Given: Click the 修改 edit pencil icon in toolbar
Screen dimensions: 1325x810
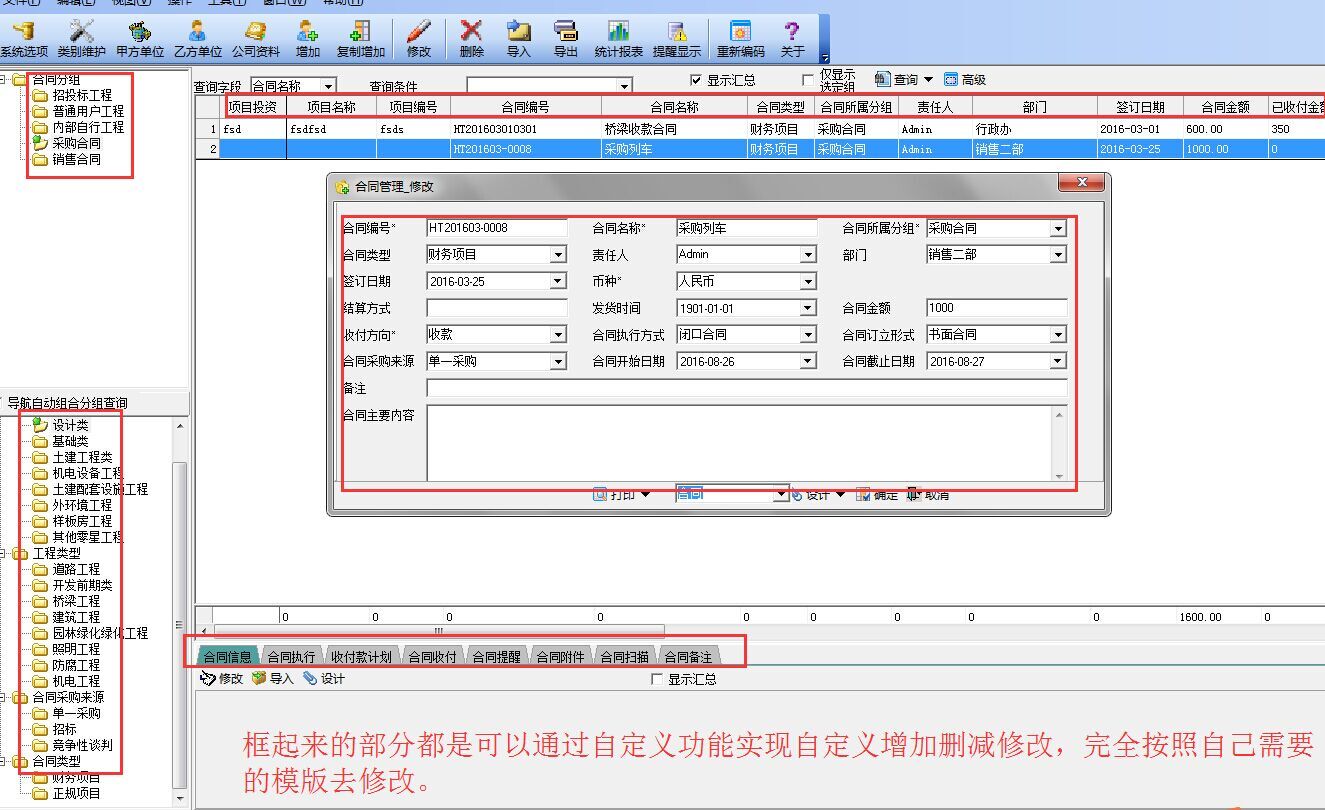Looking at the screenshot, I should coord(419,38).
